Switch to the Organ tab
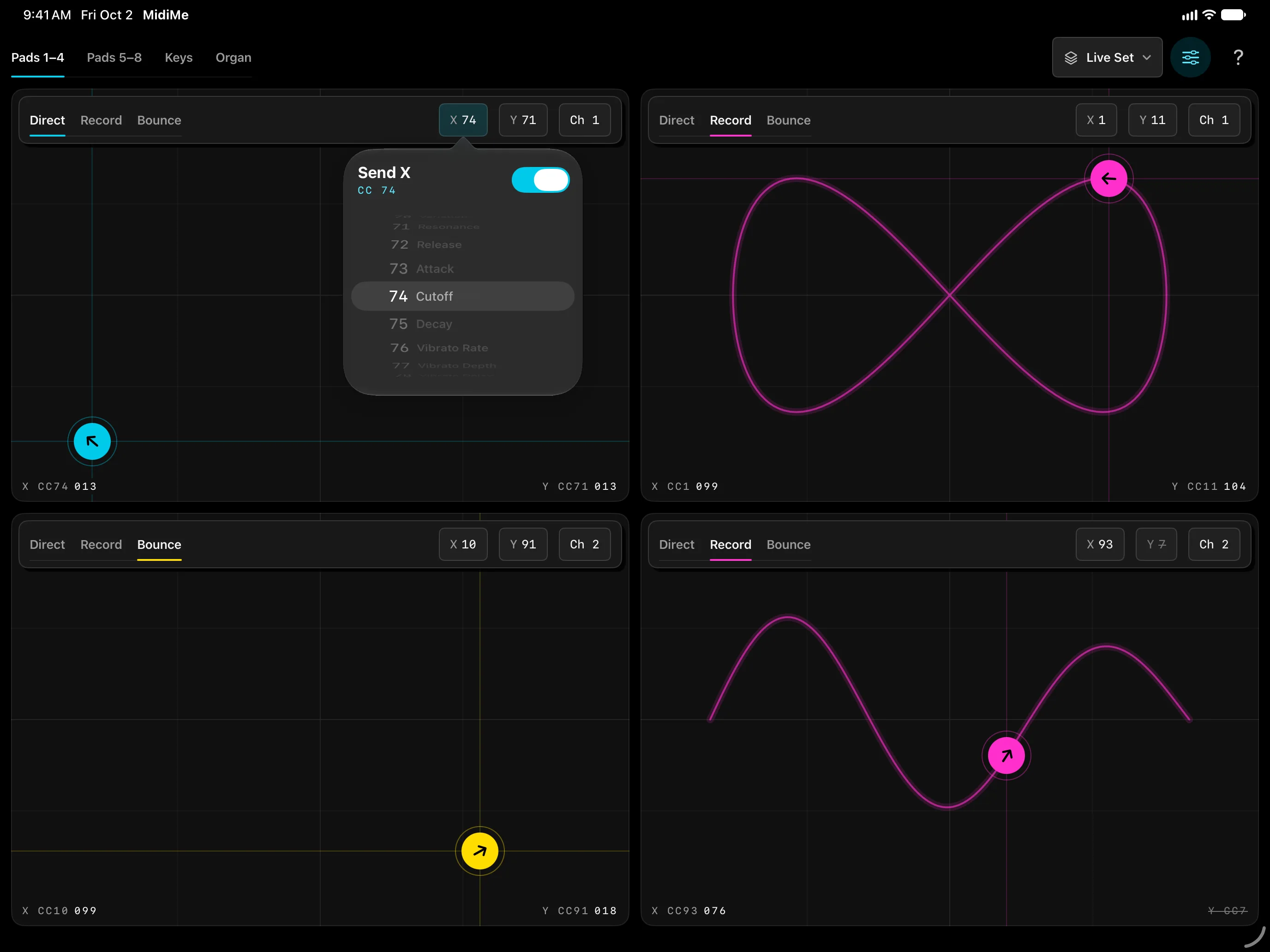This screenshot has height=952, width=1270. [x=233, y=57]
